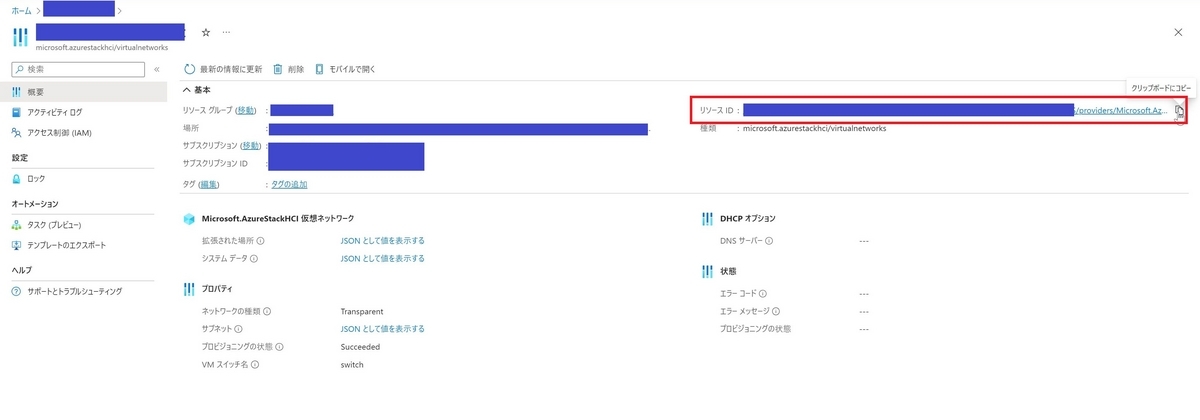
Task: Click the virtual network resource icon by title
Action: 19,37
